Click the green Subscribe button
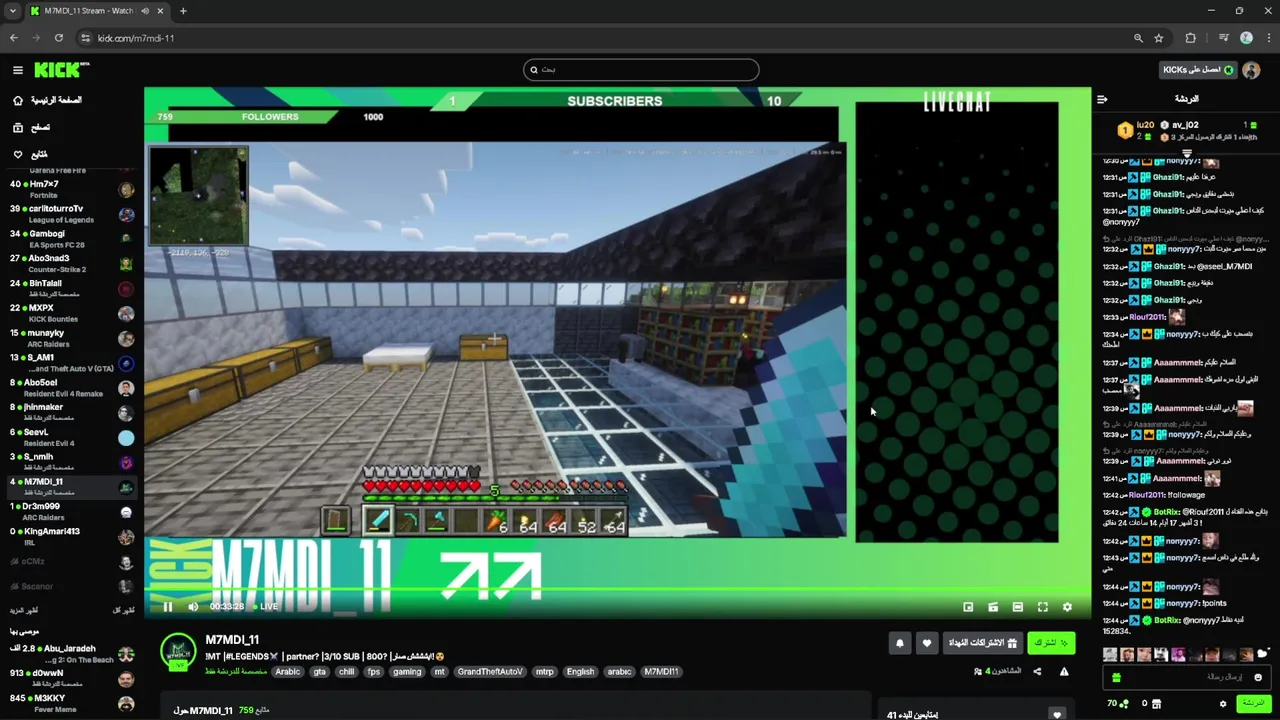Viewport: 1280px width, 720px height. (x=1051, y=643)
